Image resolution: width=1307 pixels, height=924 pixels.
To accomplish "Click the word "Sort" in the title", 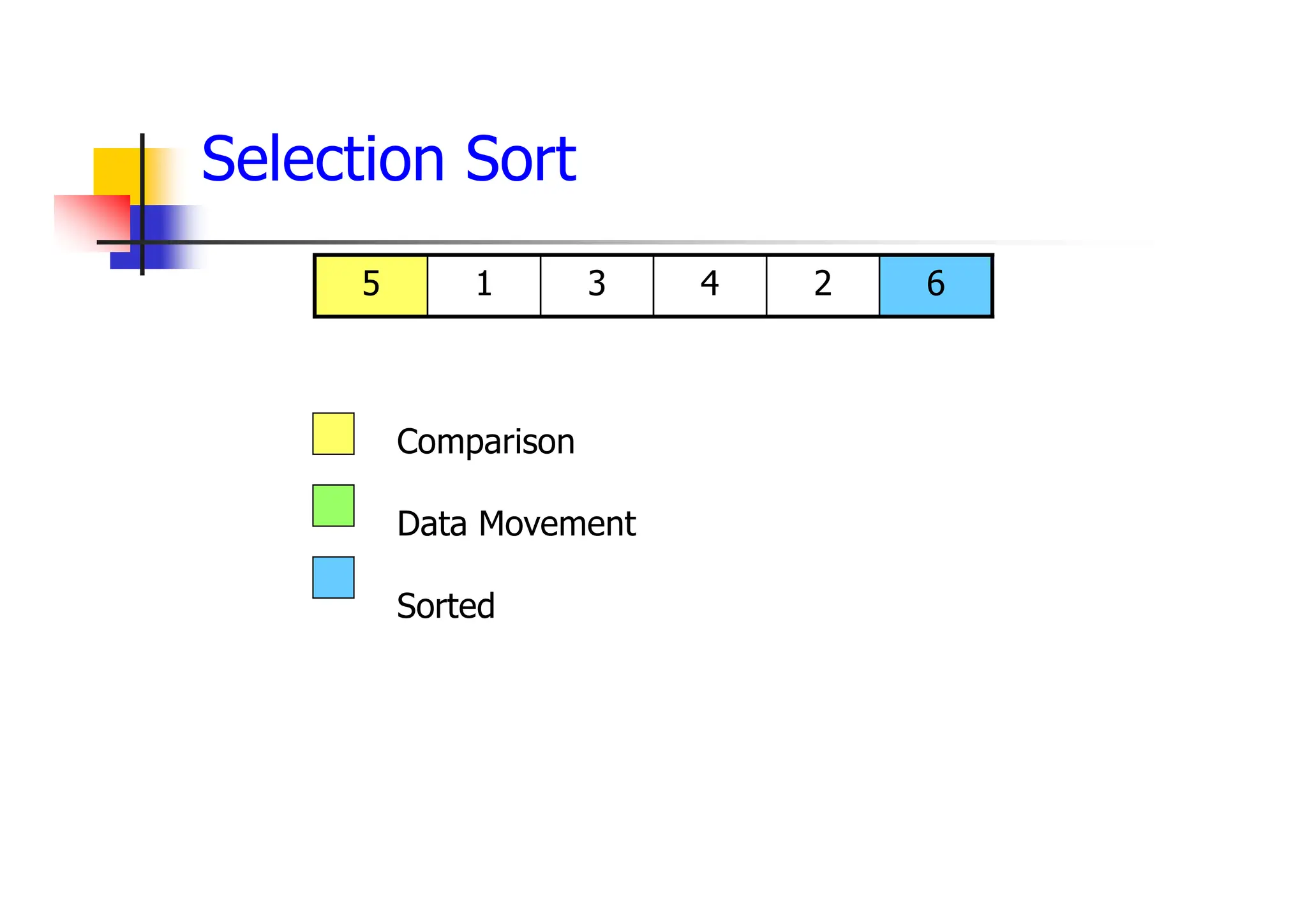I will click(x=521, y=159).
